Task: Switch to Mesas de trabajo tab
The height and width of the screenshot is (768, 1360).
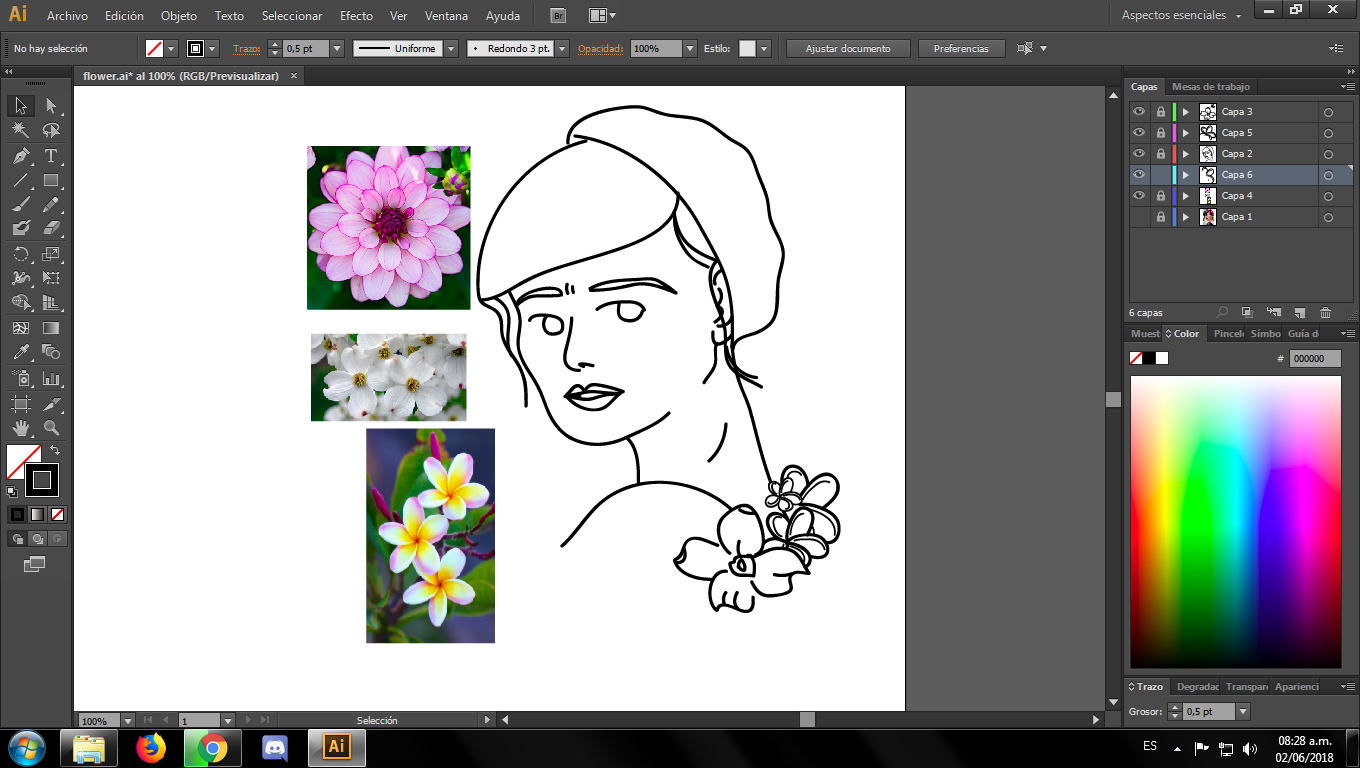Action: 1210,87
